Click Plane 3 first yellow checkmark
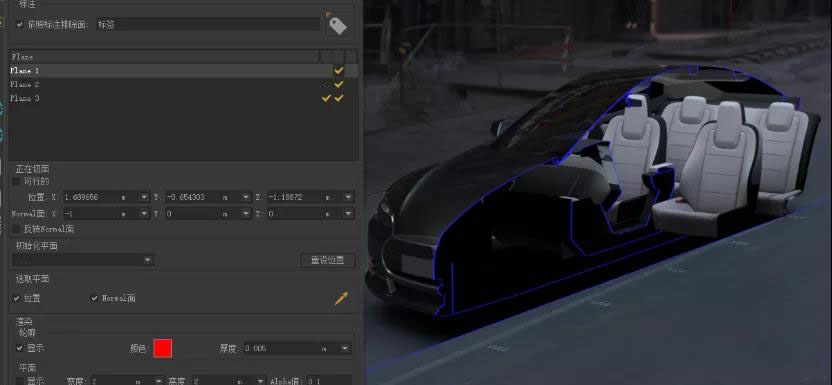The height and width of the screenshot is (385, 832). tap(326, 98)
